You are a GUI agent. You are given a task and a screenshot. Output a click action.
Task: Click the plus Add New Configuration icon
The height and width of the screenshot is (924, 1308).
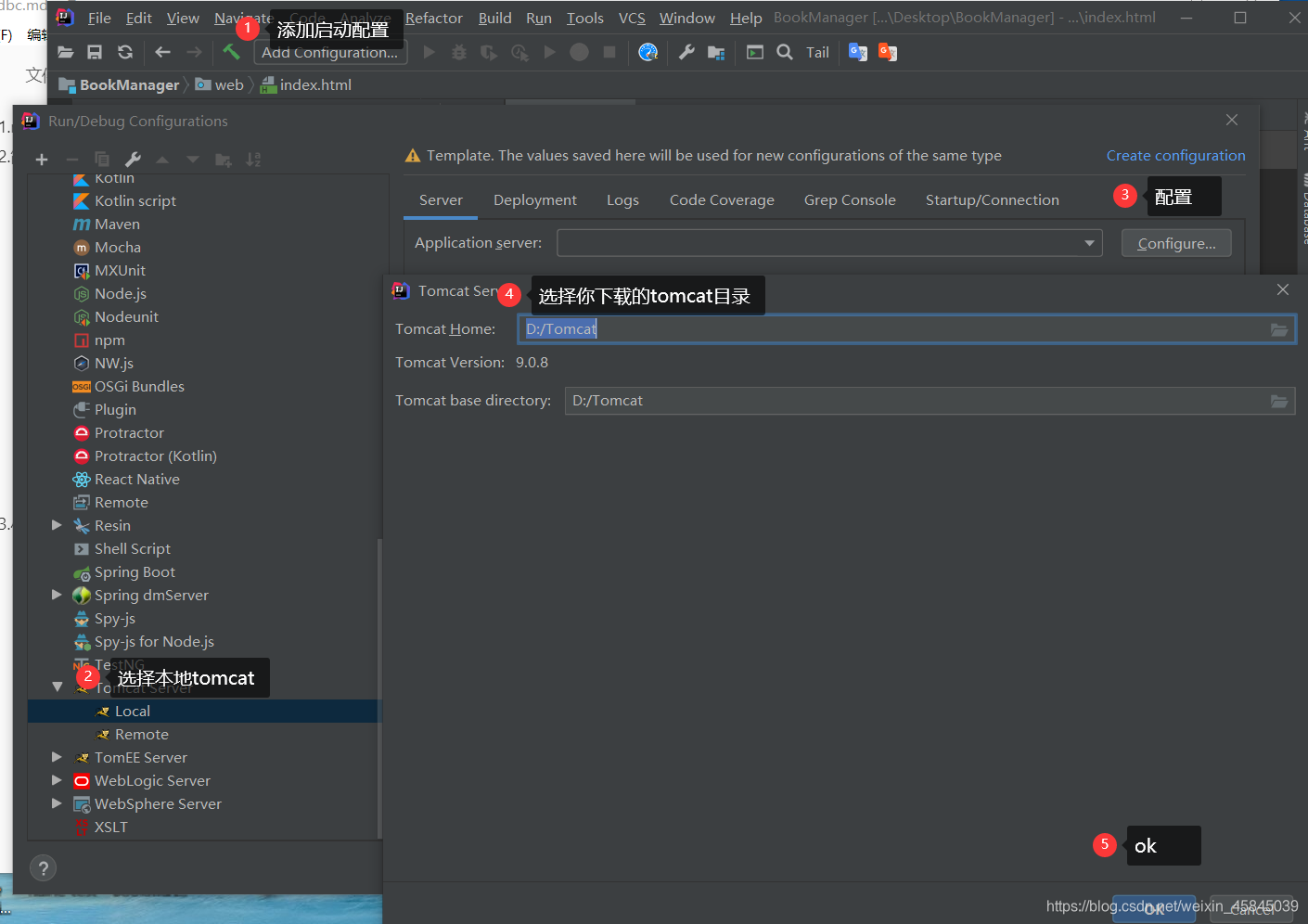(42, 160)
